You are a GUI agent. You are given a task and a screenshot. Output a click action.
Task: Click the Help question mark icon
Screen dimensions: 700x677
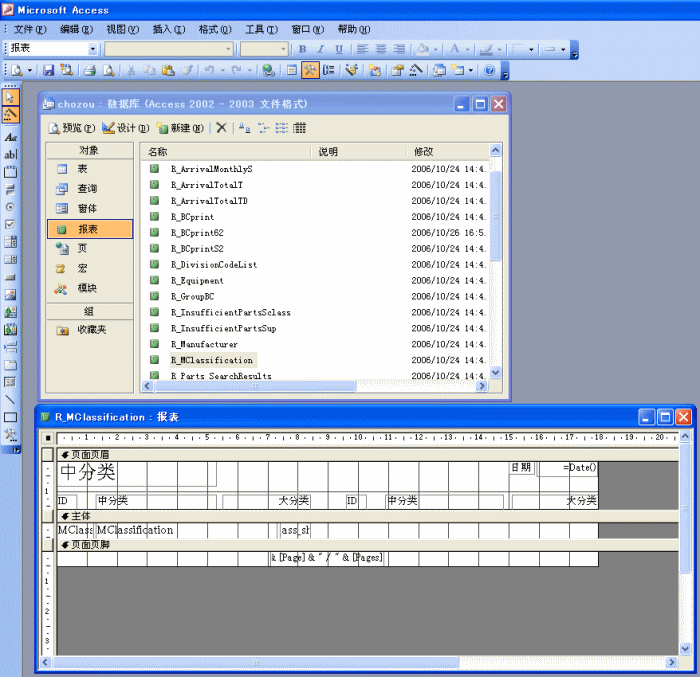490,70
